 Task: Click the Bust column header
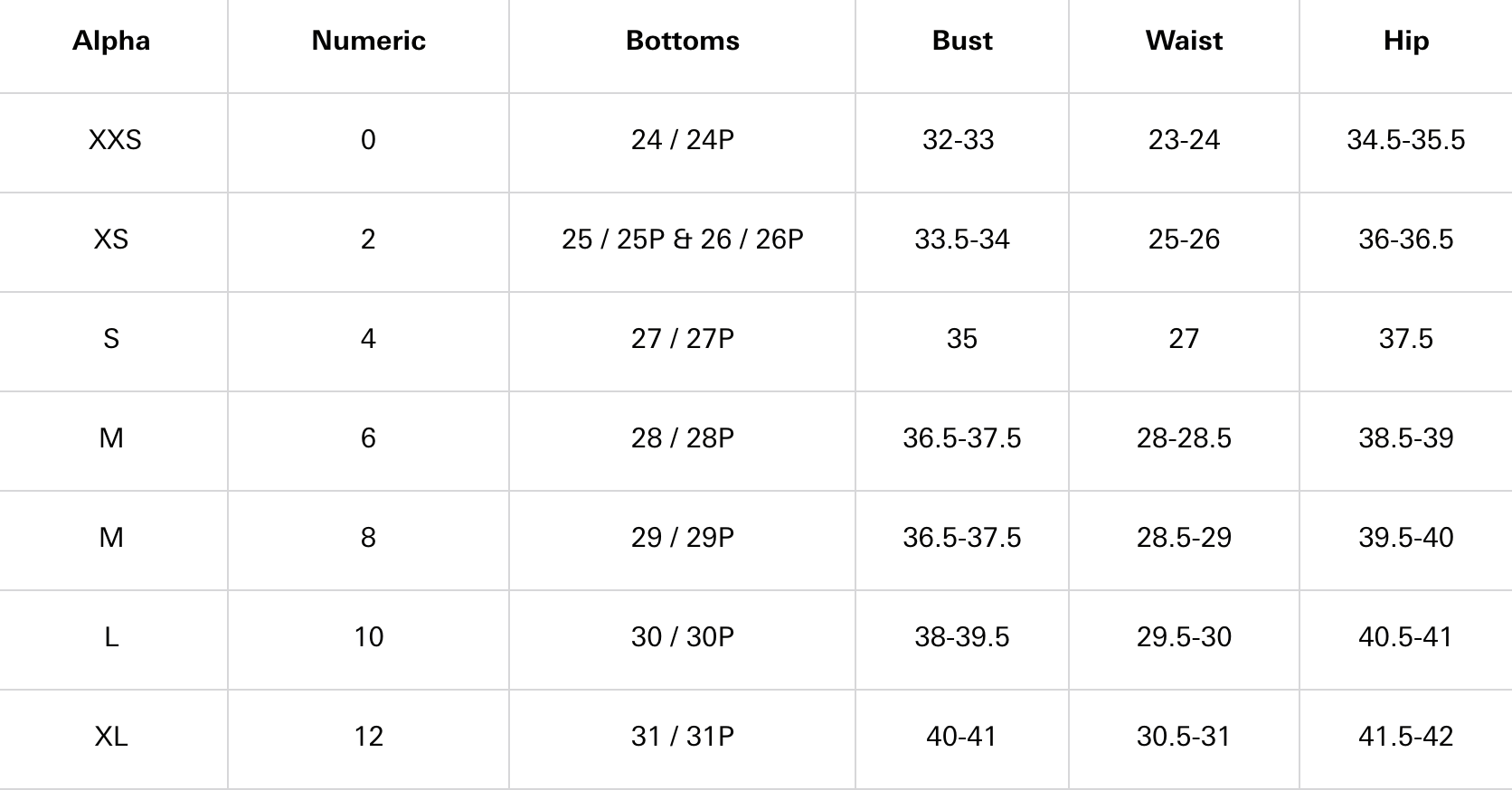point(962,41)
